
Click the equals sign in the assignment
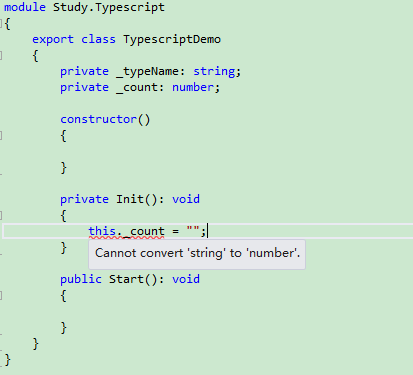[x=175, y=231]
